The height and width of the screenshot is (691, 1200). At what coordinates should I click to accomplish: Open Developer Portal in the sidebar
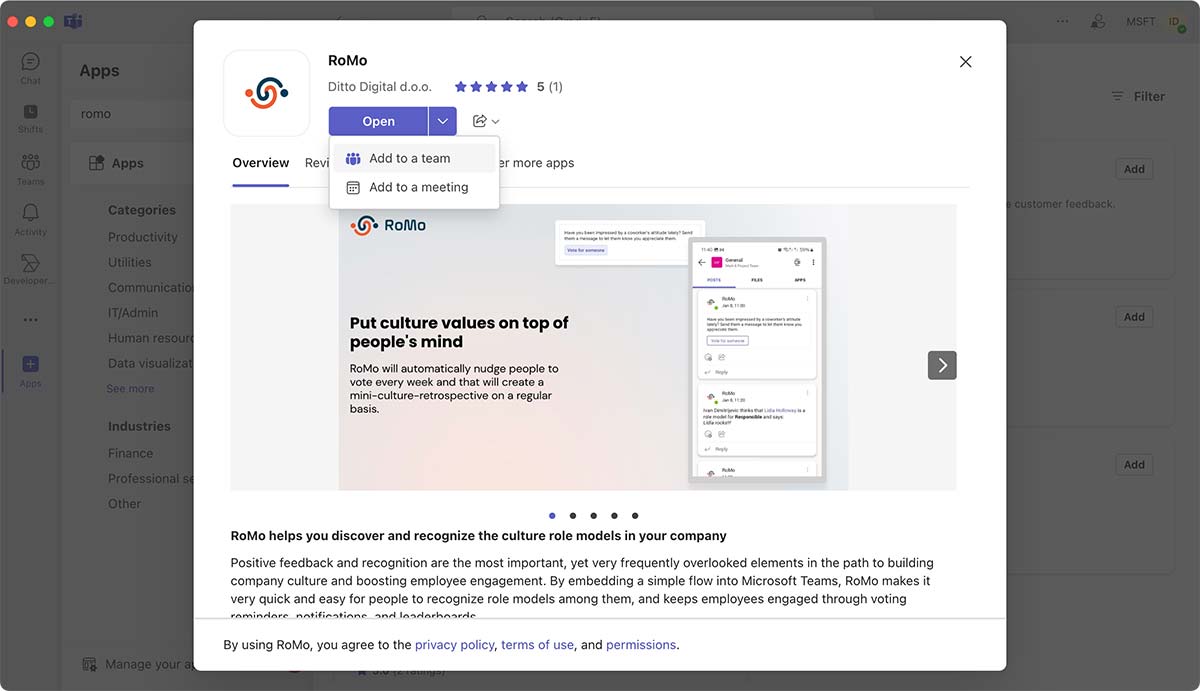click(x=30, y=269)
